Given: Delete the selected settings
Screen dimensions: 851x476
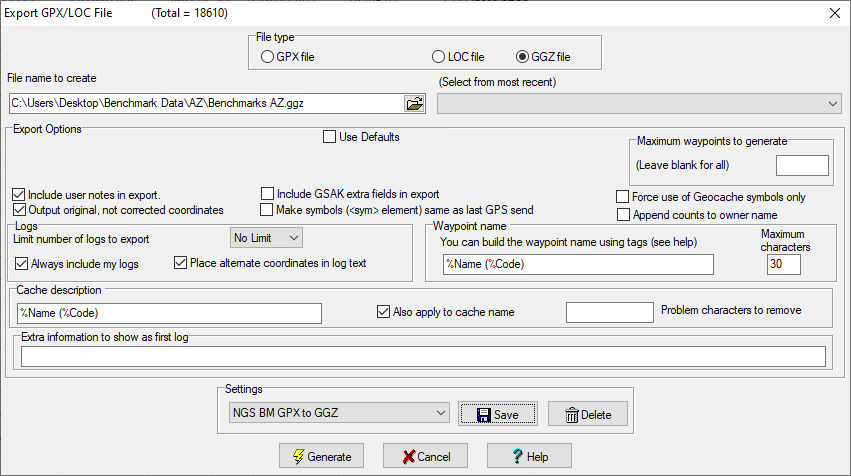Looking at the screenshot, I should [588, 414].
